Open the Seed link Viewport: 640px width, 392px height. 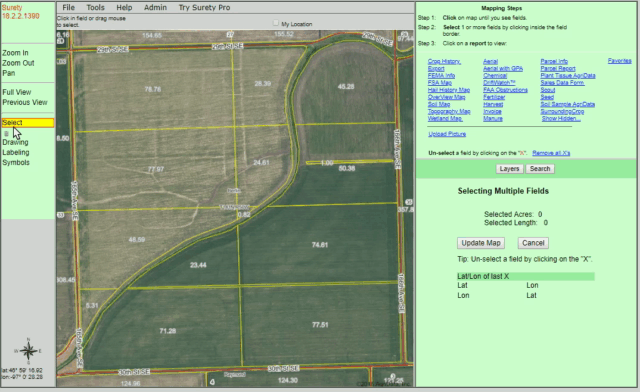[x=547, y=97]
